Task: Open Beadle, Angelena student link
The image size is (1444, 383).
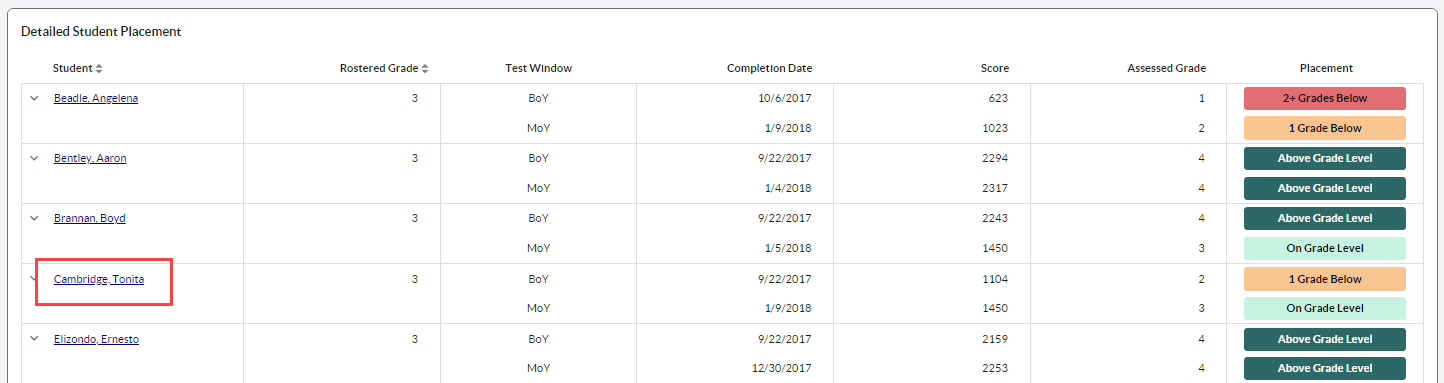Action: (x=96, y=98)
